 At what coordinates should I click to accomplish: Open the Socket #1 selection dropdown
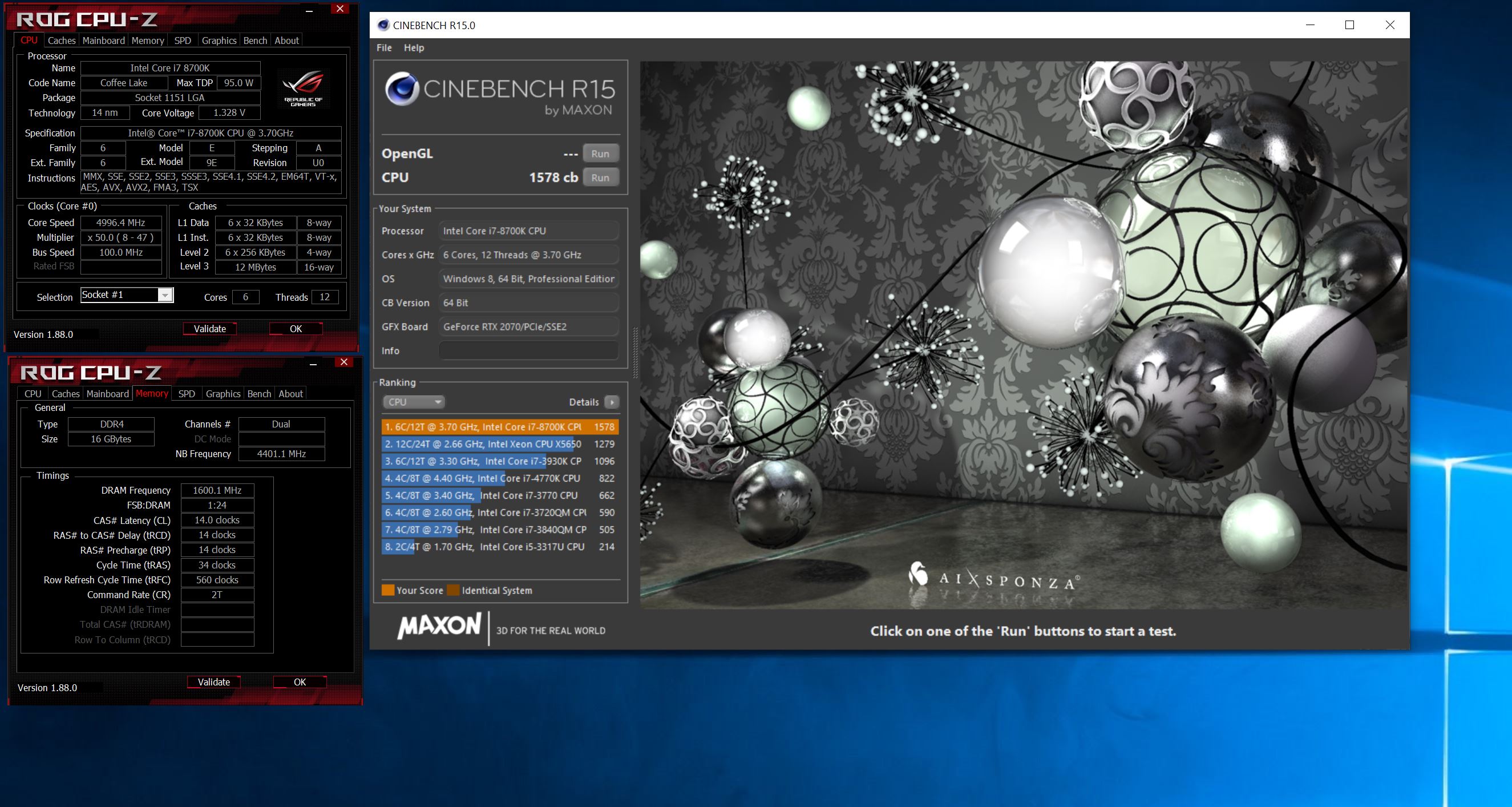[165, 294]
